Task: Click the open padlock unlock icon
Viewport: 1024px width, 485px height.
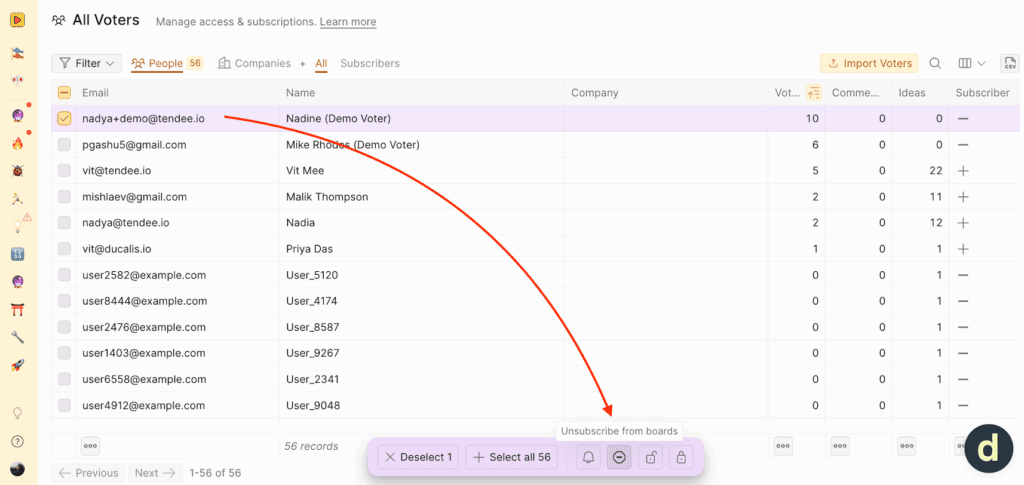Action: click(x=651, y=457)
